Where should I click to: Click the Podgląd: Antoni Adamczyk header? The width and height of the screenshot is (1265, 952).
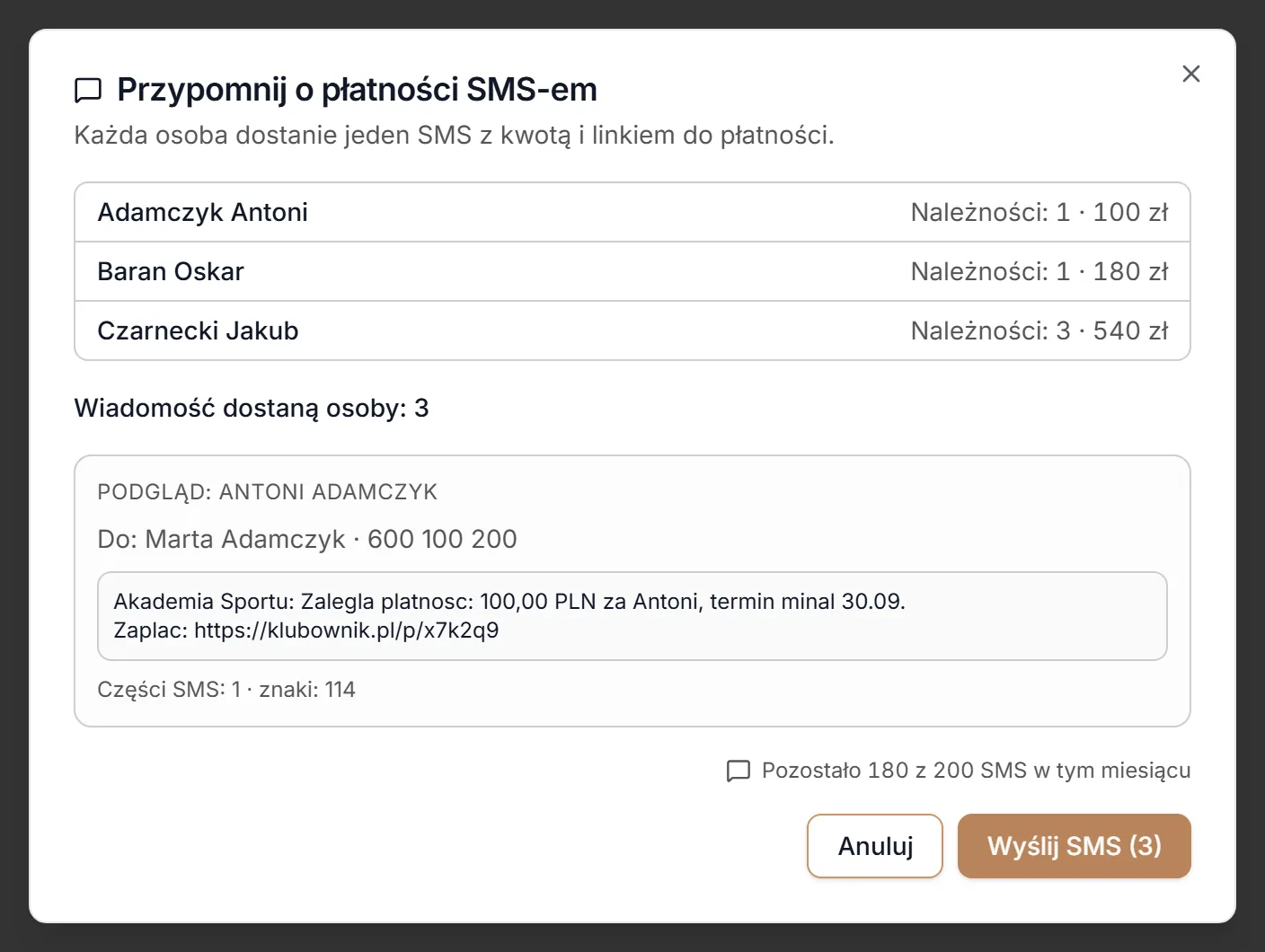[x=268, y=492]
